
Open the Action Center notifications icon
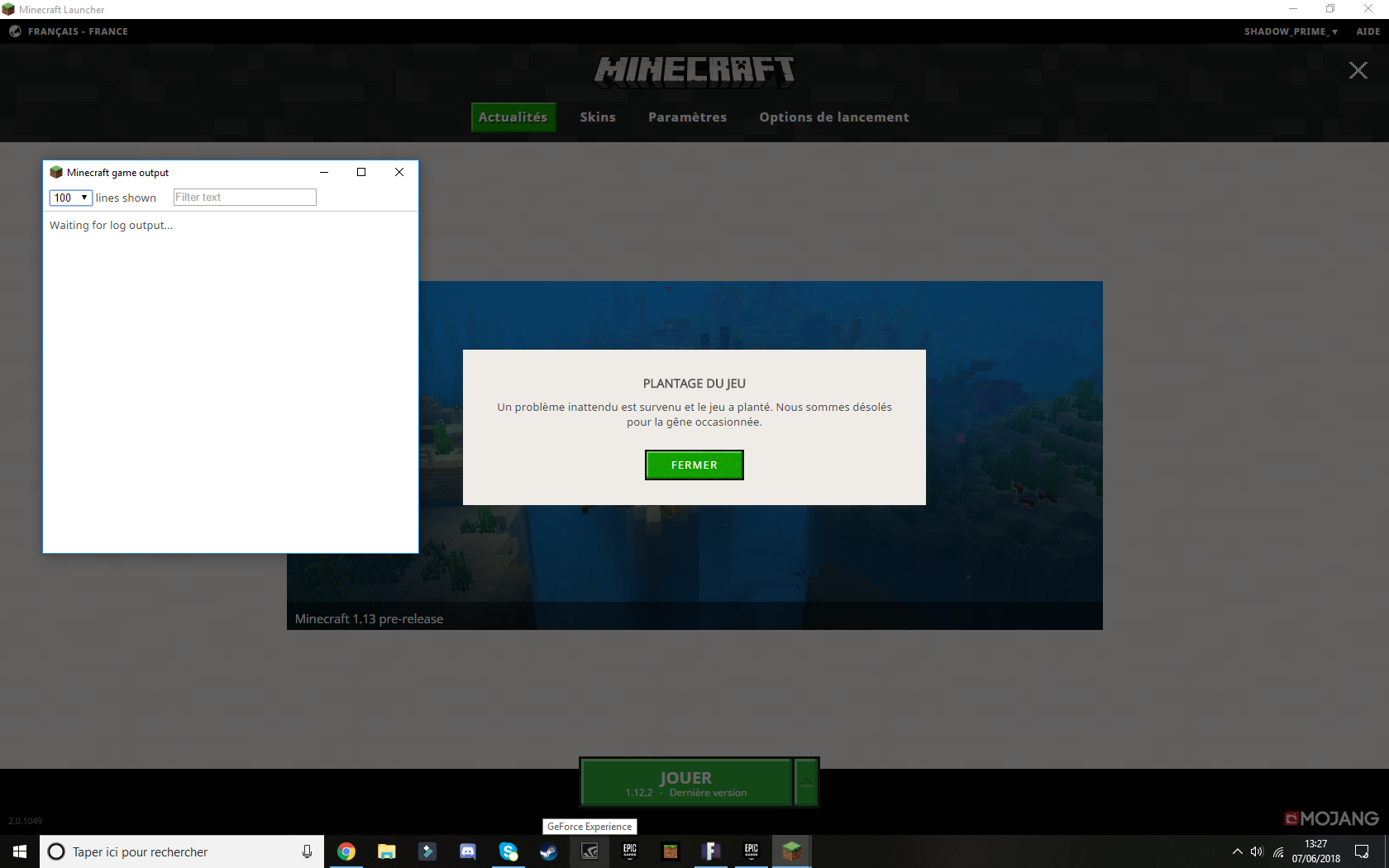[1362, 851]
